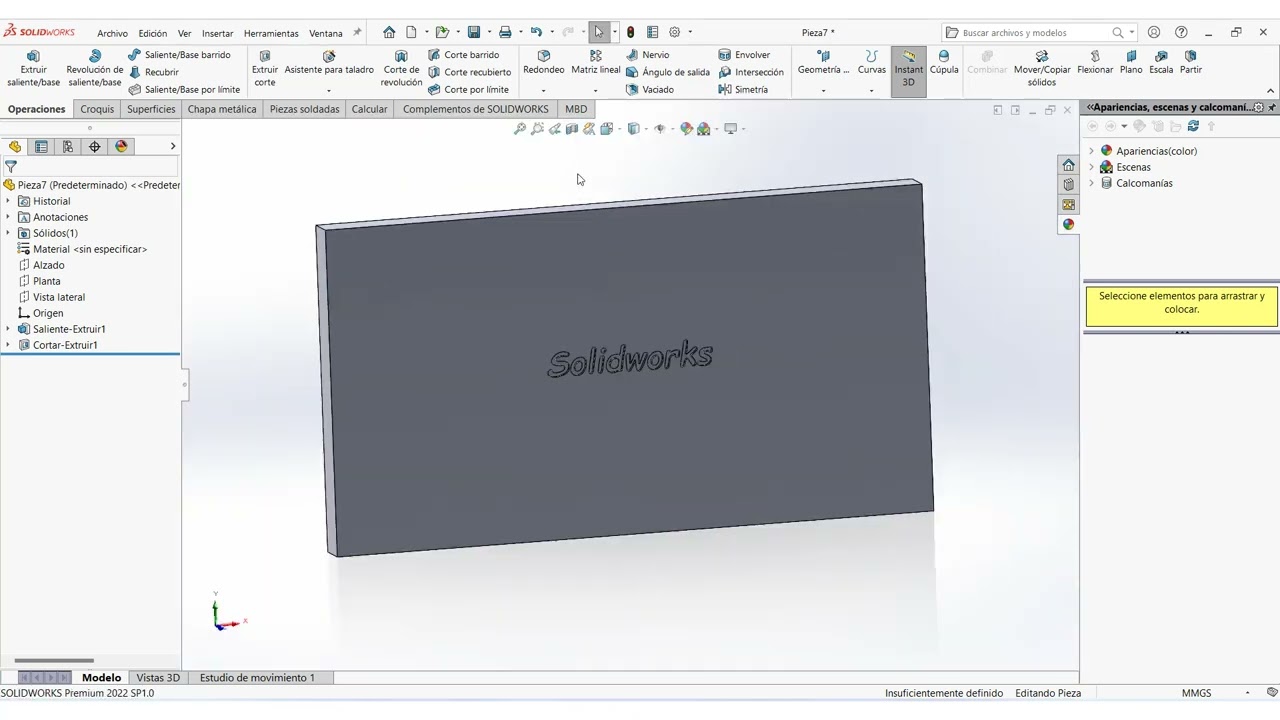1280x720 pixels.
Task: Expand Escenas in task pane
Action: 1091,167
